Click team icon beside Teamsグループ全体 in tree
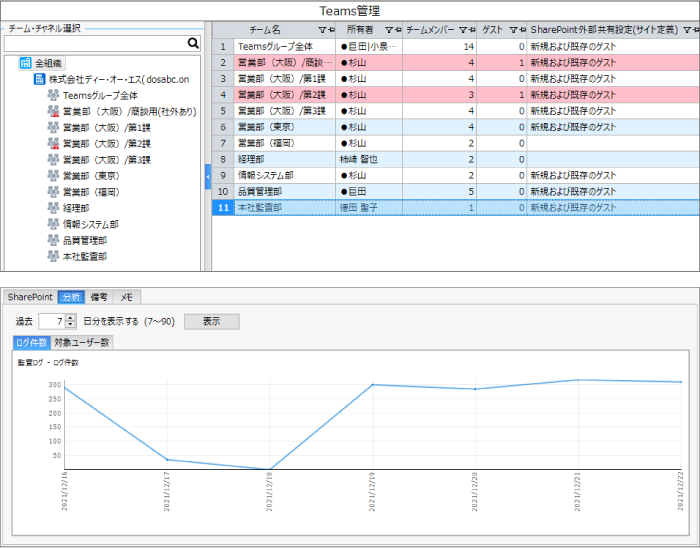 tap(53, 95)
